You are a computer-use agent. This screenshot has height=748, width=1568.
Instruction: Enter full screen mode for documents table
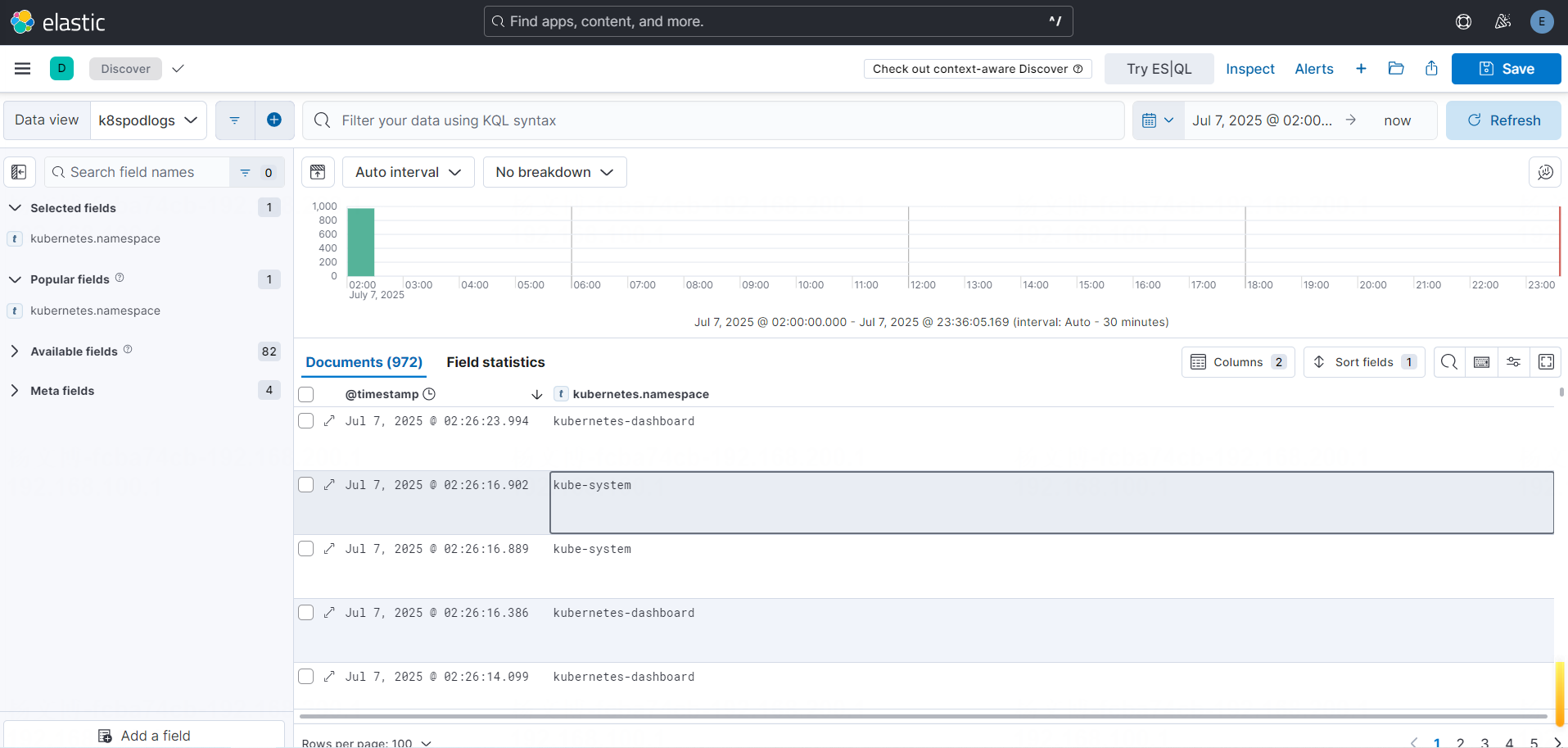[1546, 362]
